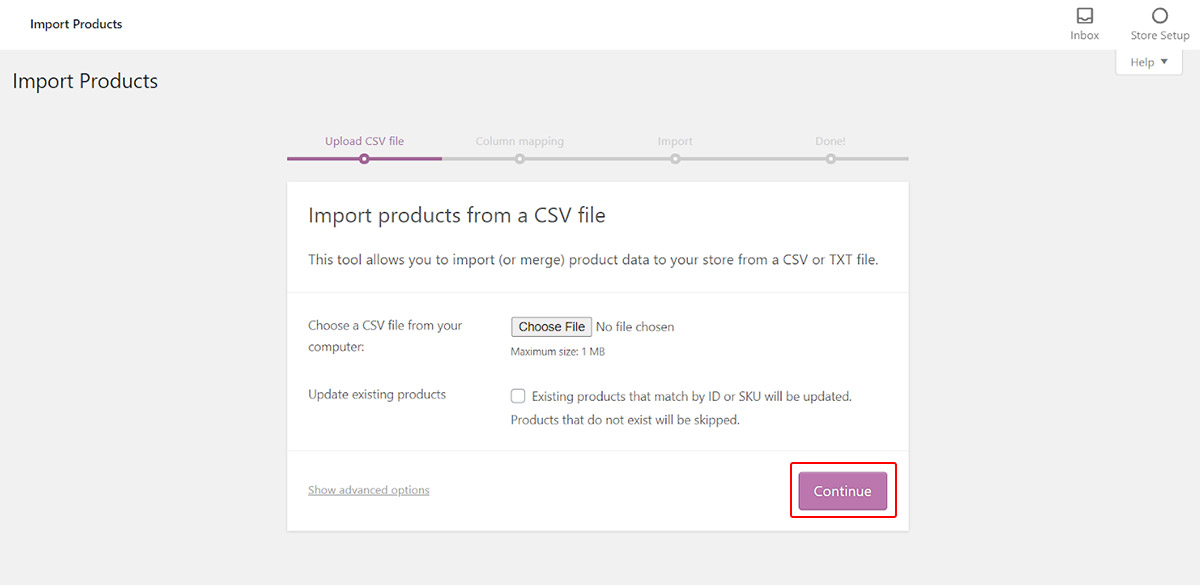
Task: Click the 'Existing products that match' checkbox label
Action: pos(691,396)
